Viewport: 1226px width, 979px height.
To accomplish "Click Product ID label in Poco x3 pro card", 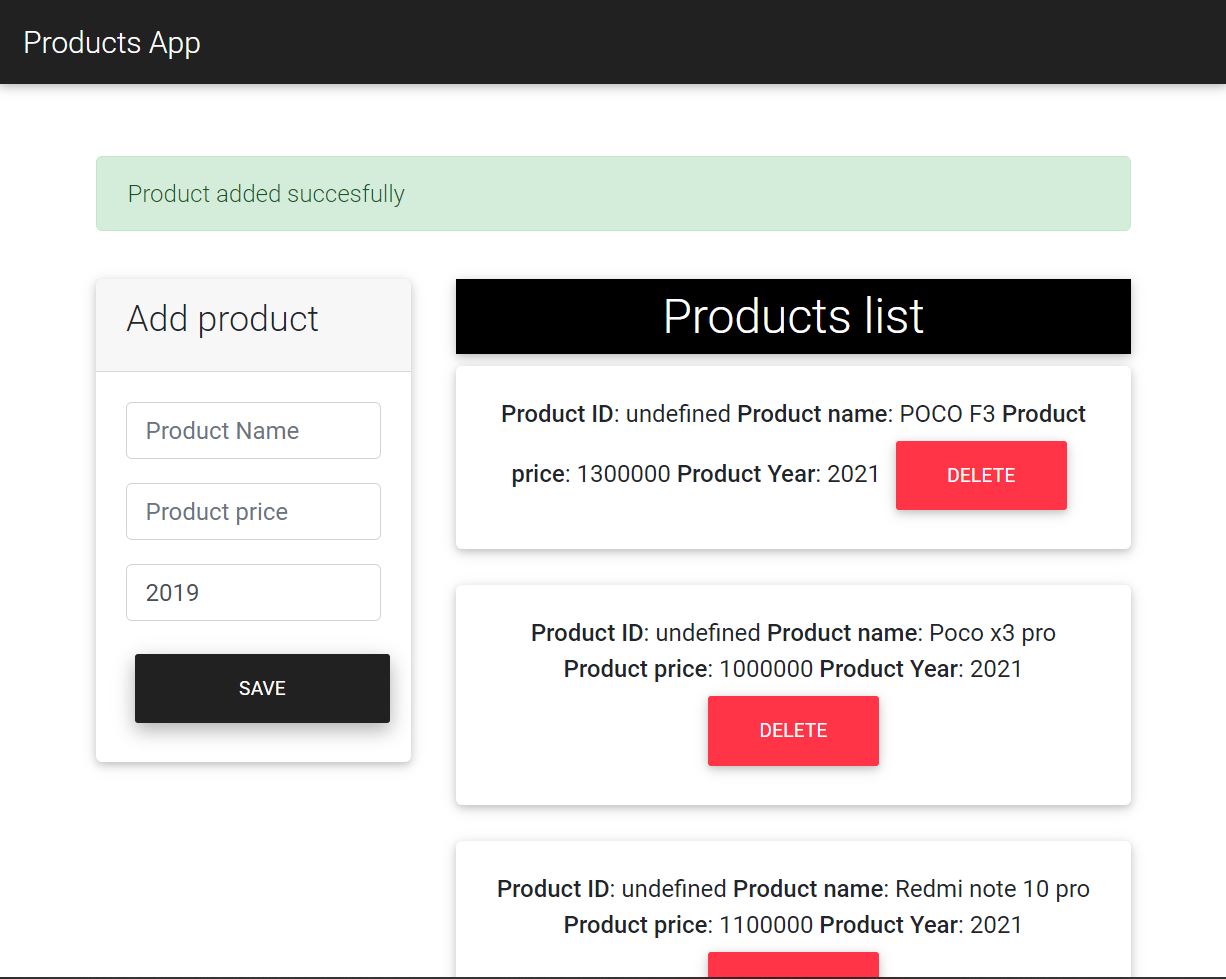I will click(x=587, y=633).
